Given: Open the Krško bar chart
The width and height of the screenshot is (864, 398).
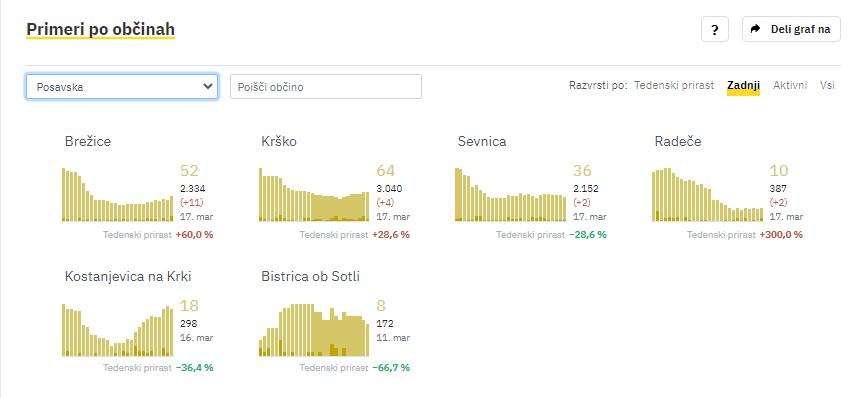Looking at the screenshot, I should click(314, 195).
